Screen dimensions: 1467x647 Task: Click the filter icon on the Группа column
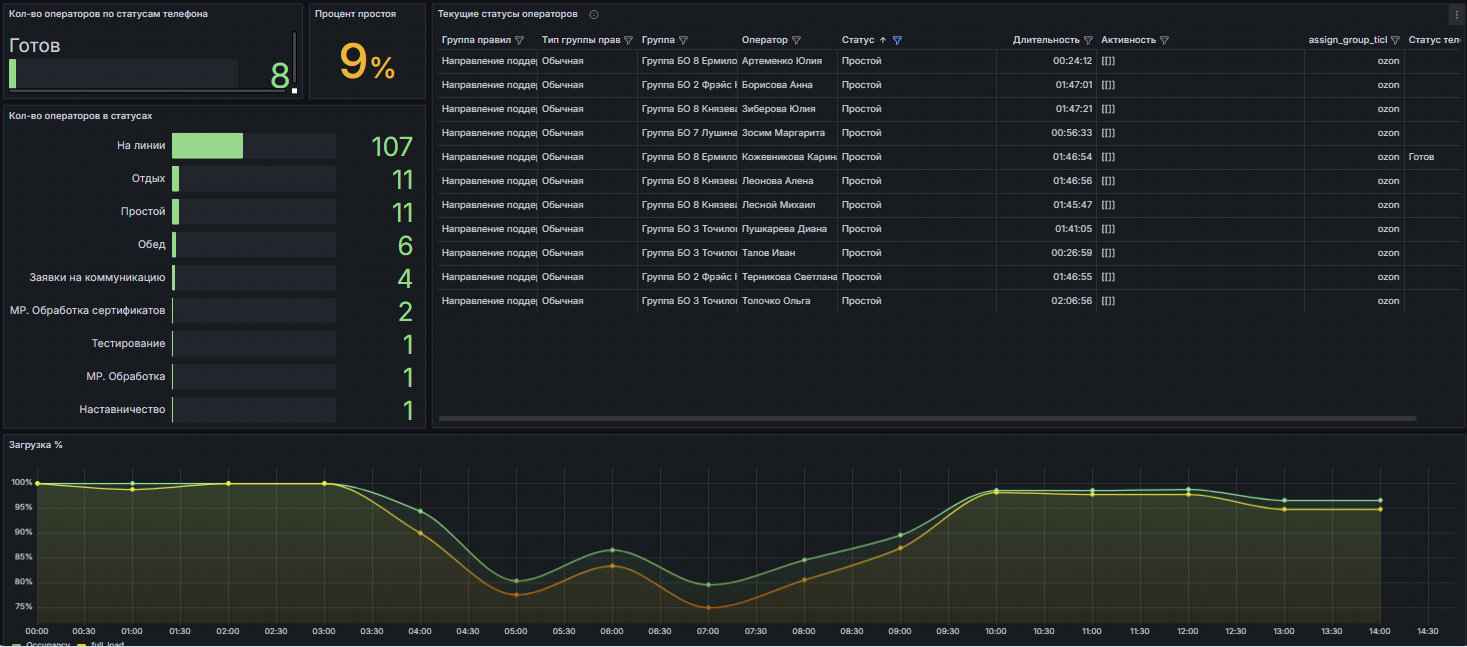click(x=683, y=41)
